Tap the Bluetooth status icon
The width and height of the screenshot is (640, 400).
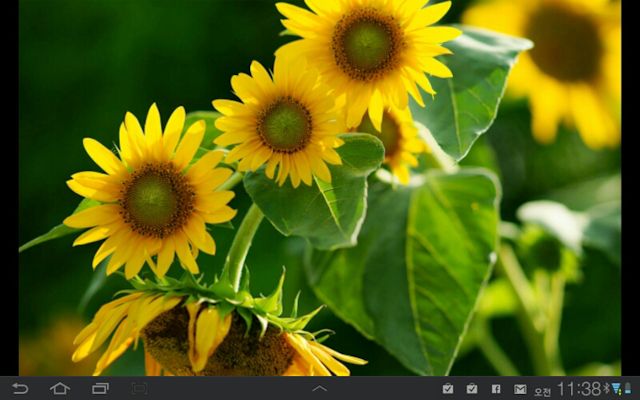606,388
